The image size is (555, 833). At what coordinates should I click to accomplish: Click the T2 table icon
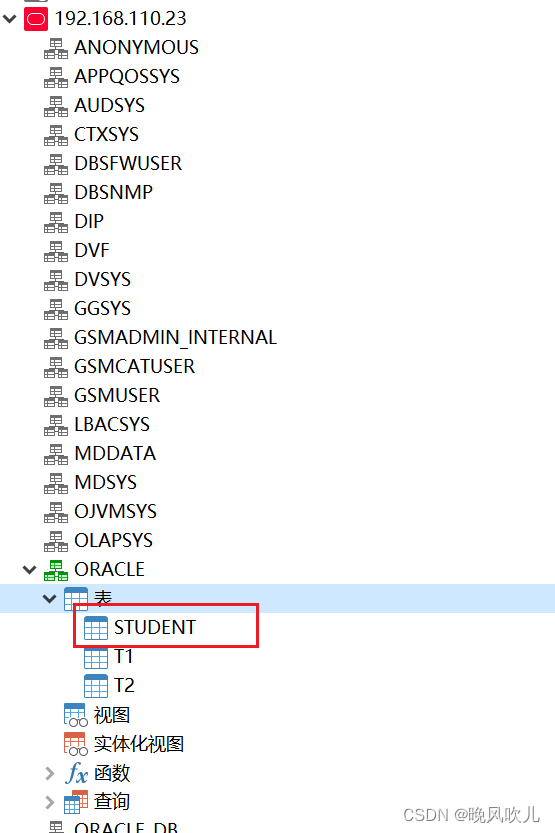coord(96,686)
